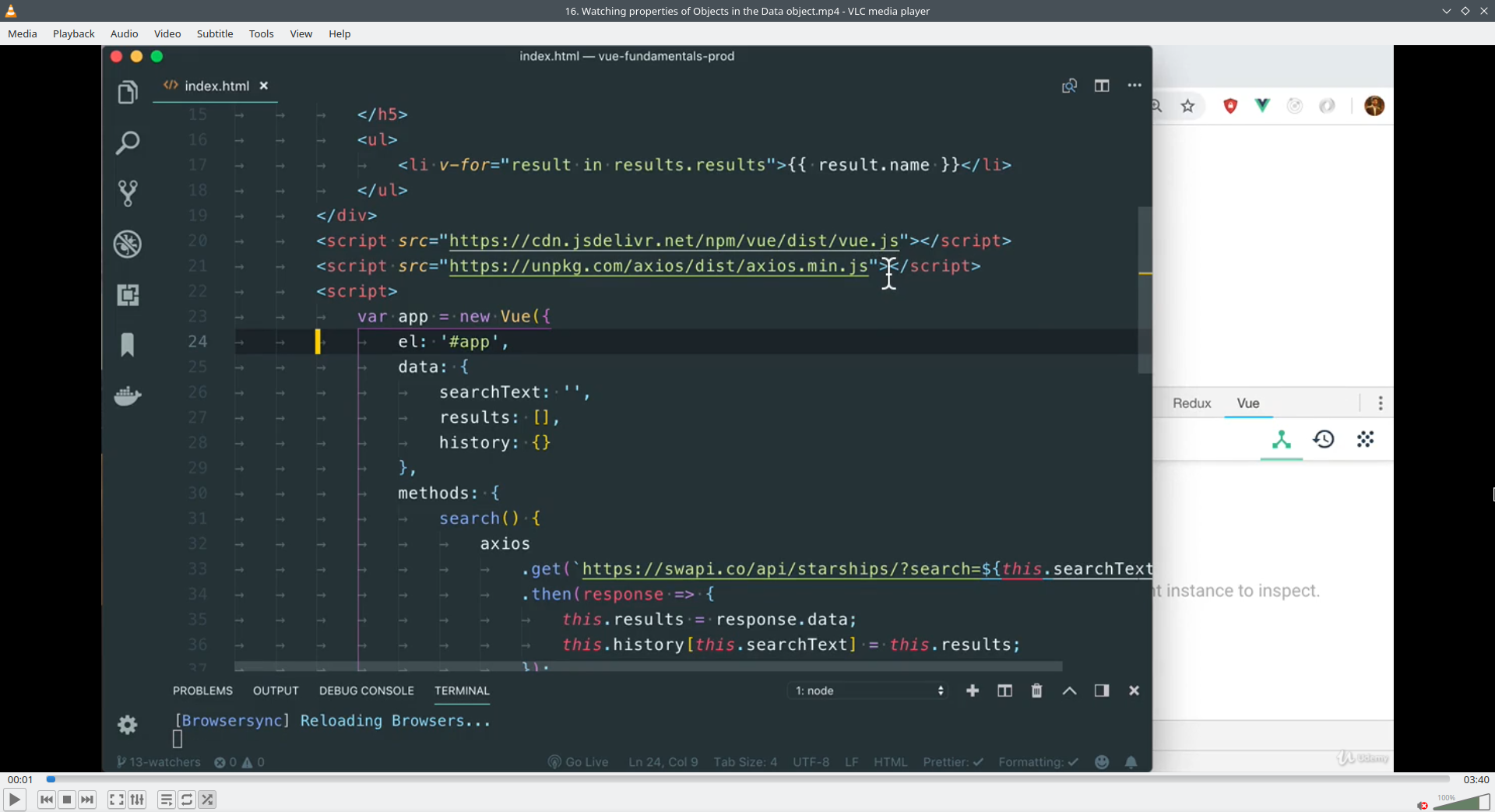Click the open preview icon in editor toolbar
Screen dimensions: 1495x812
point(1069,86)
